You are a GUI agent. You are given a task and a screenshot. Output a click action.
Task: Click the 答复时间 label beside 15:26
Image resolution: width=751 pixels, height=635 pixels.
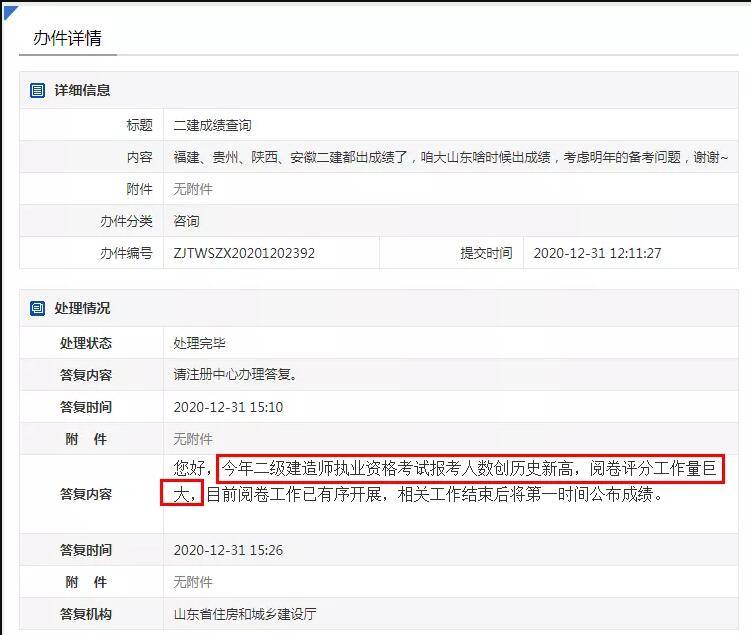coord(86,550)
